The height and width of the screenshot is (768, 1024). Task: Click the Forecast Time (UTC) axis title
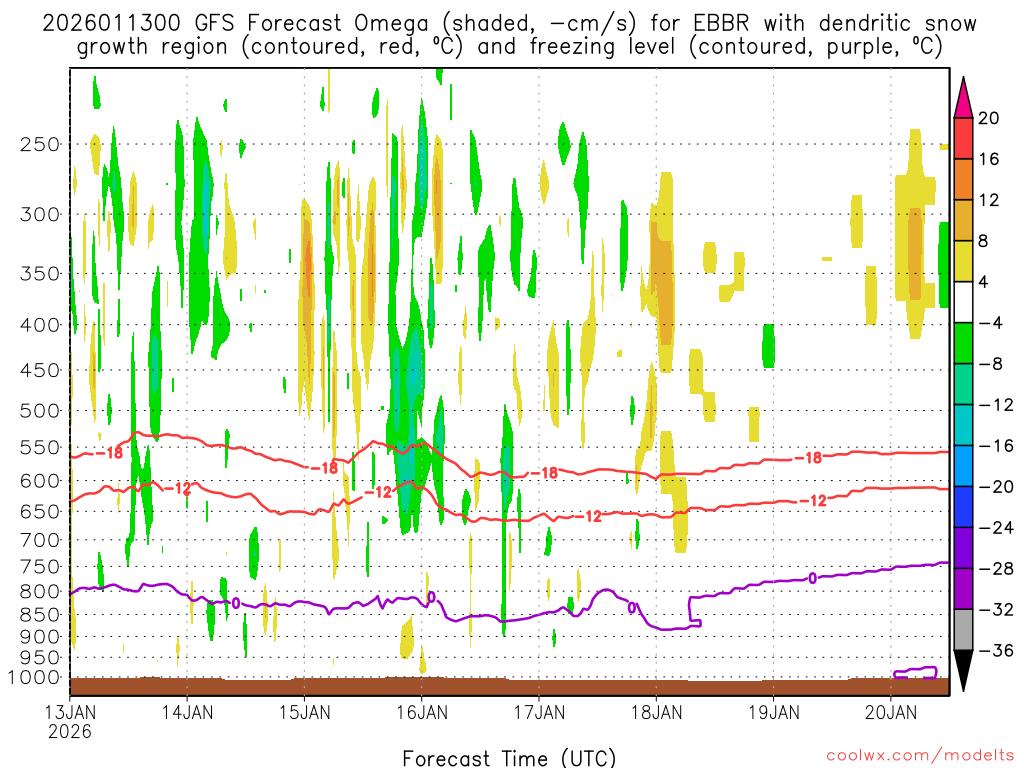pyautogui.click(x=509, y=758)
